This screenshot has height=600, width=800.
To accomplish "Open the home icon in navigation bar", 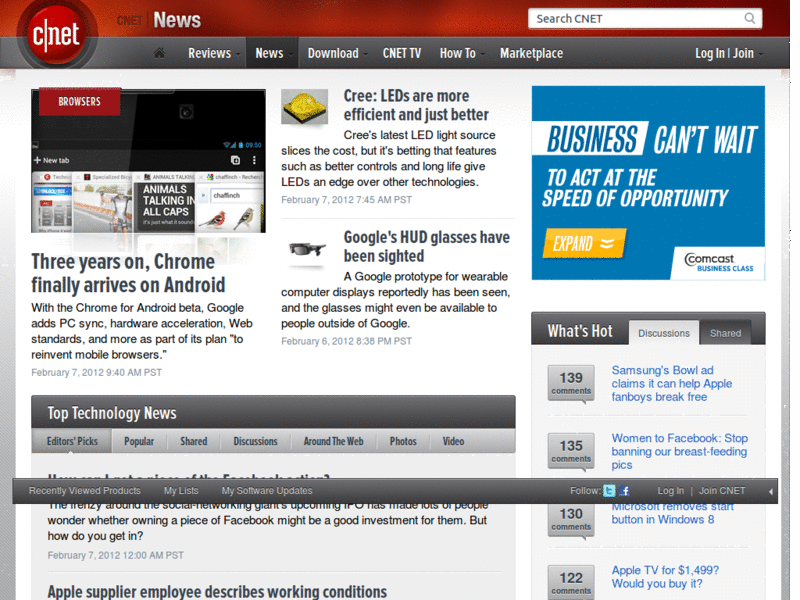I will (160, 53).
